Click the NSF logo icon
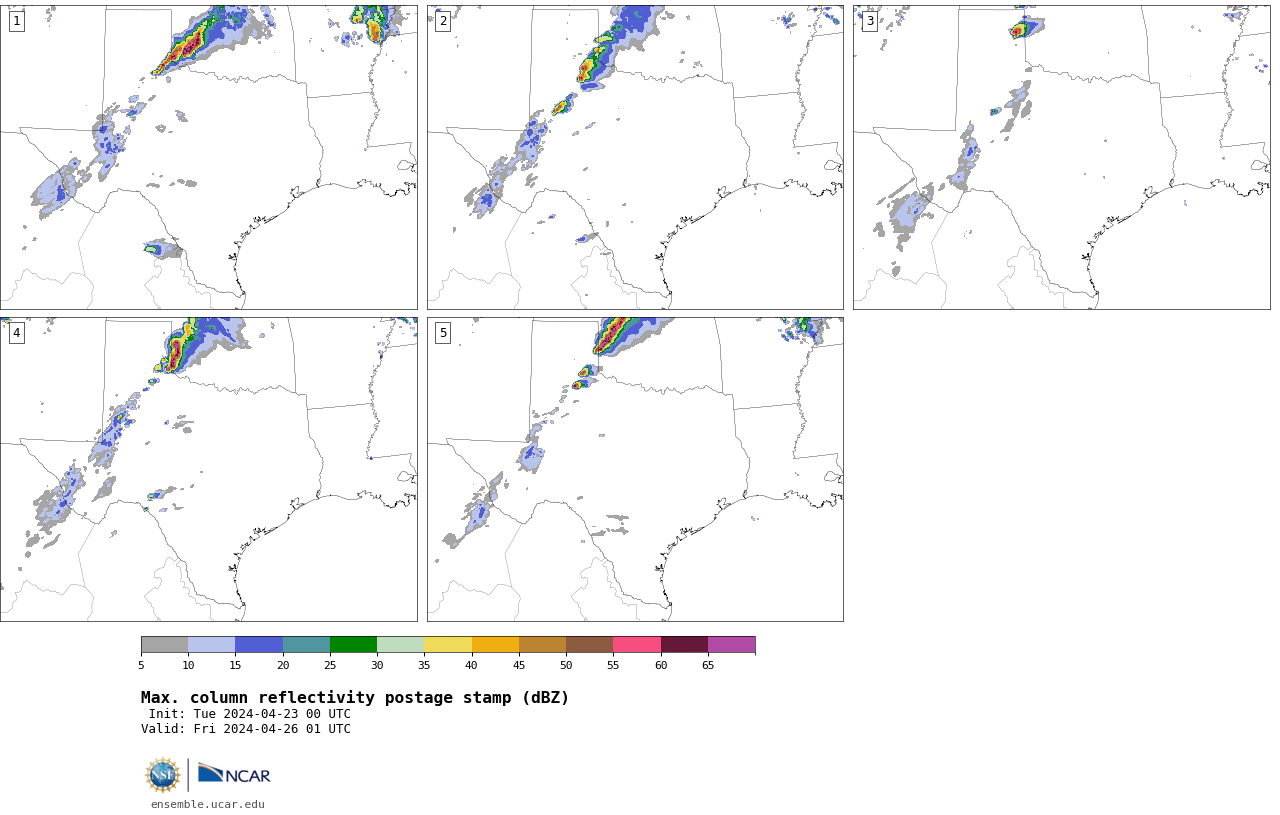Viewport: 1280px width, 815px height. pyautogui.click(x=163, y=775)
